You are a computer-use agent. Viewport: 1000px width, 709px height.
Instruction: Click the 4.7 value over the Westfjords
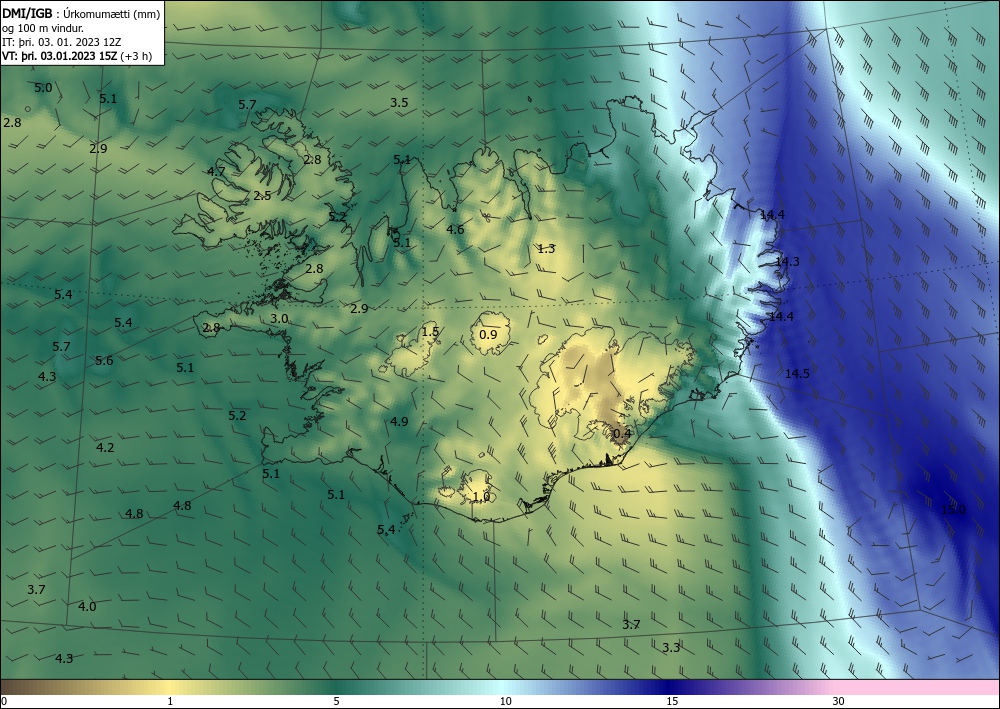click(x=216, y=172)
